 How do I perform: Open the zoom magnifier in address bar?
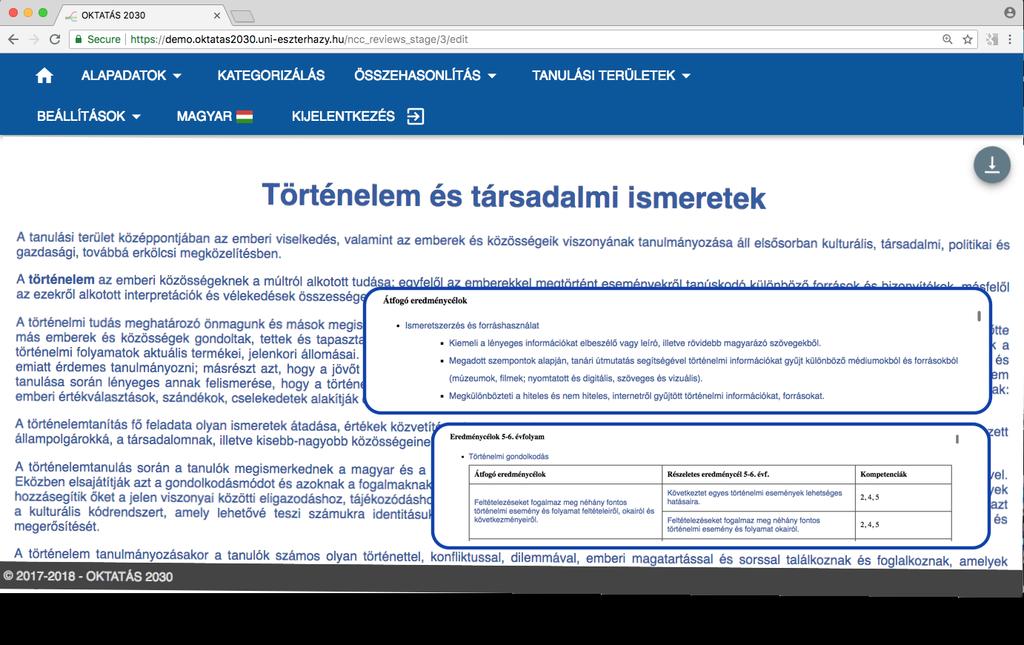pos(948,39)
